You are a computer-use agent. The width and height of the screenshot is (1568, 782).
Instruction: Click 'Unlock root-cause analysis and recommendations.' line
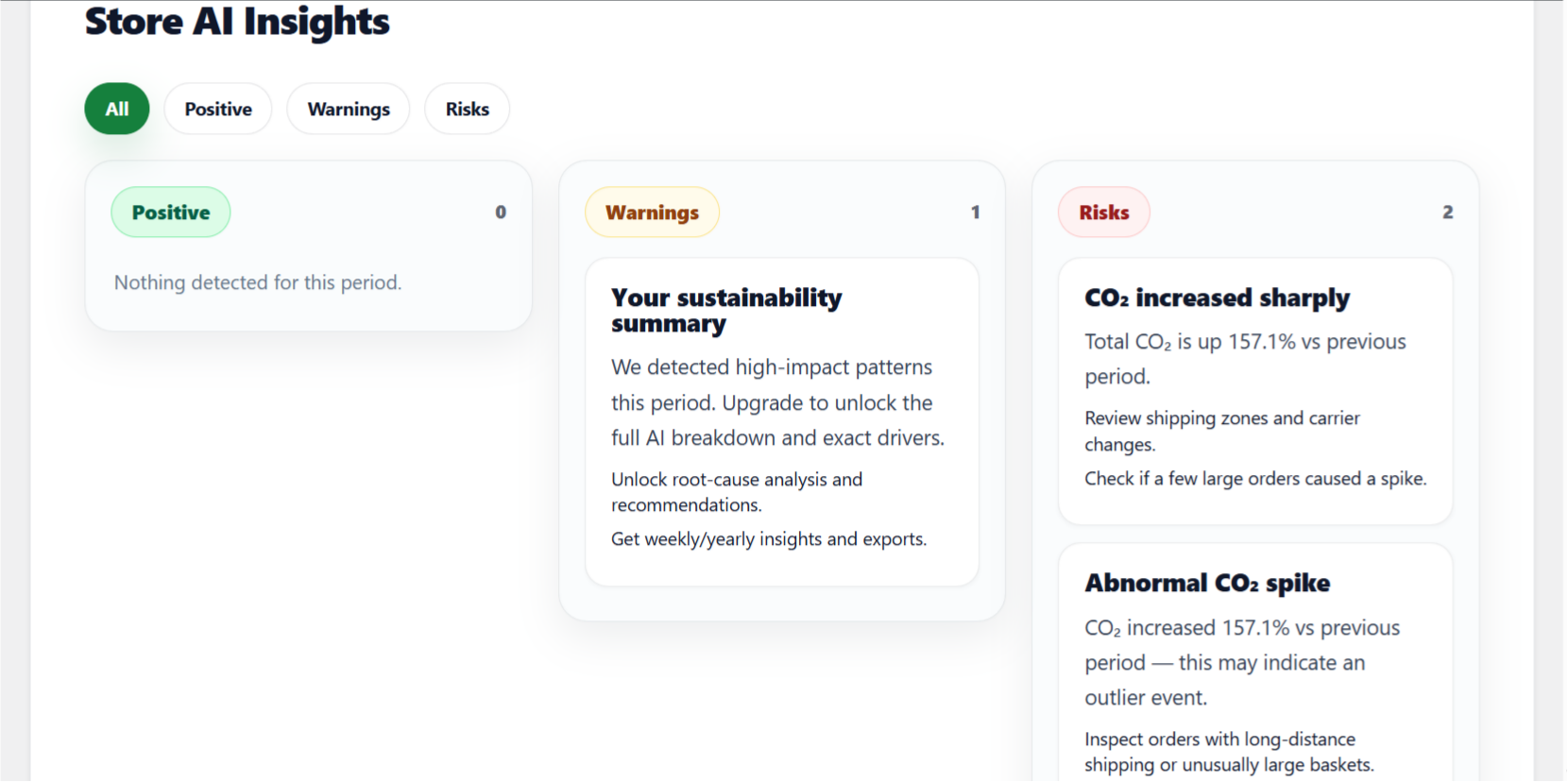click(737, 492)
